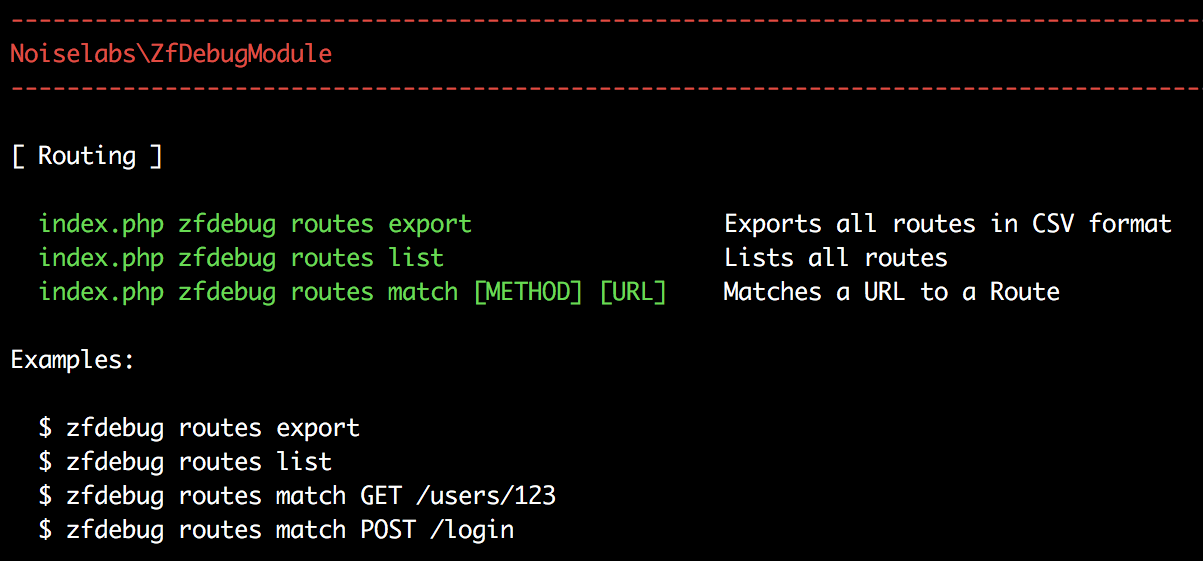Click 'Exports all routes in CSV format' description

click(x=947, y=224)
